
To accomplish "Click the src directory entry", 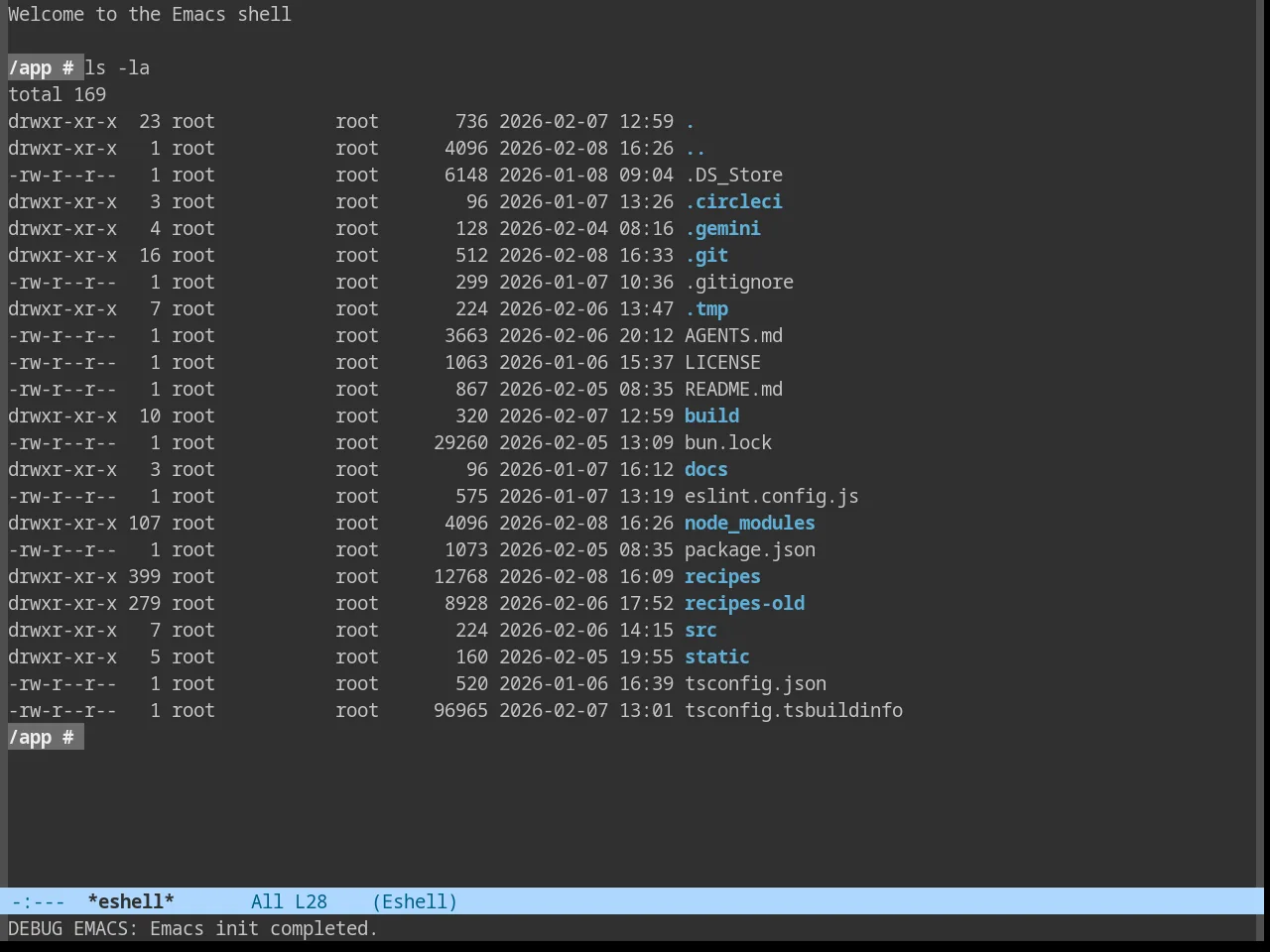I will 700,630.
